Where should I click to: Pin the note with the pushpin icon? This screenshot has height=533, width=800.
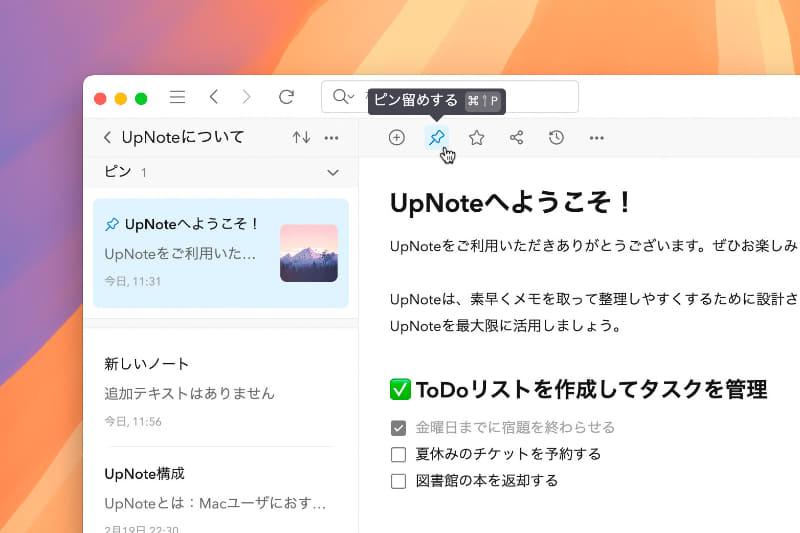pos(437,138)
